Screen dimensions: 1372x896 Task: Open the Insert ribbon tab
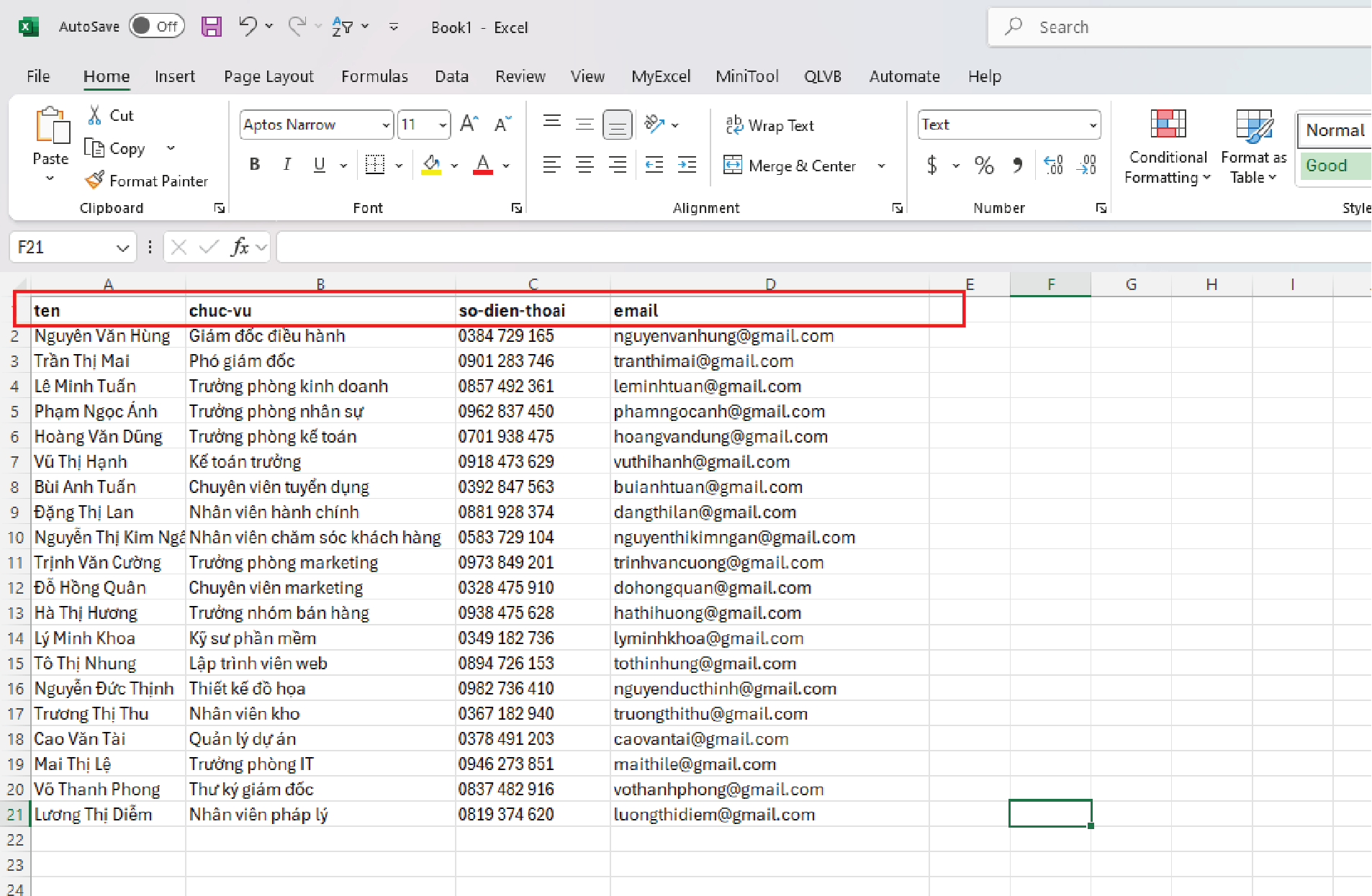[174, 76]
